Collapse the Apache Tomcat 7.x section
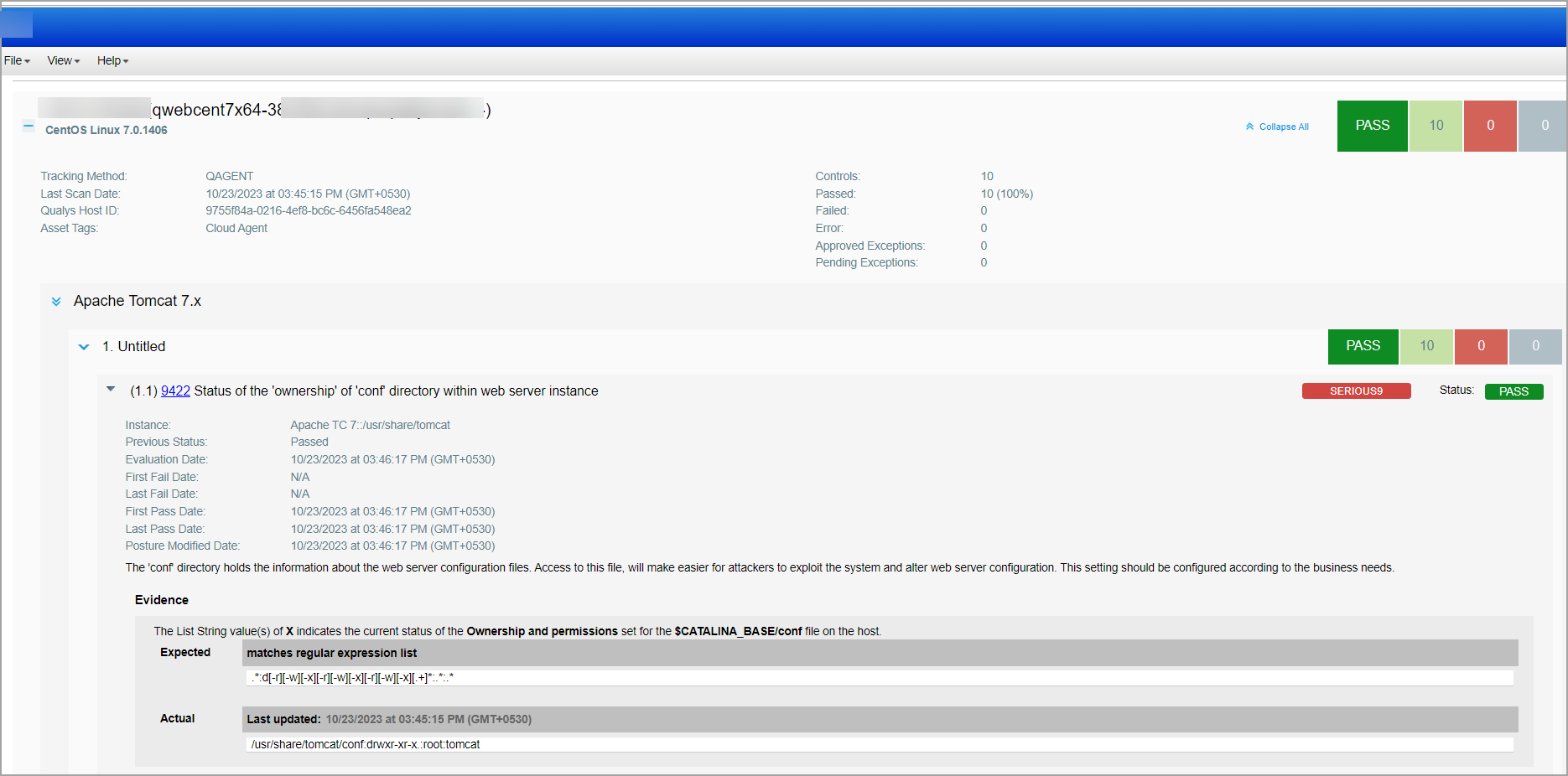The height and width of the screenshot is (776, 1568). tap(56, 302)
